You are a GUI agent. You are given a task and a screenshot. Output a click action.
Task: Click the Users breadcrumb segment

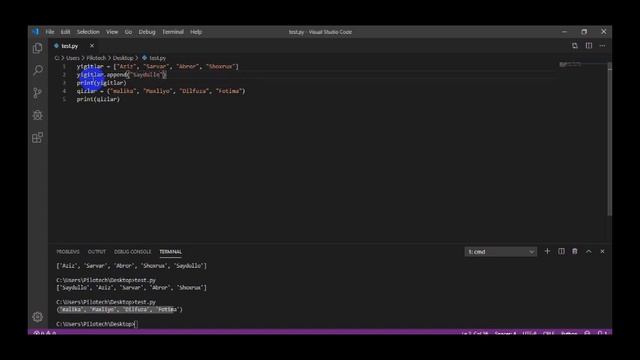(73, 58)
